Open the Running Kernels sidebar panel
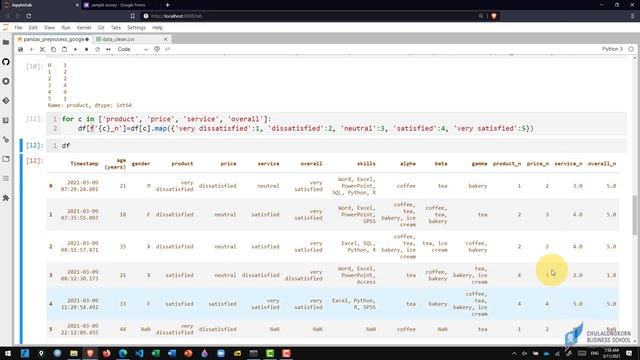 [x=6, y=81]
